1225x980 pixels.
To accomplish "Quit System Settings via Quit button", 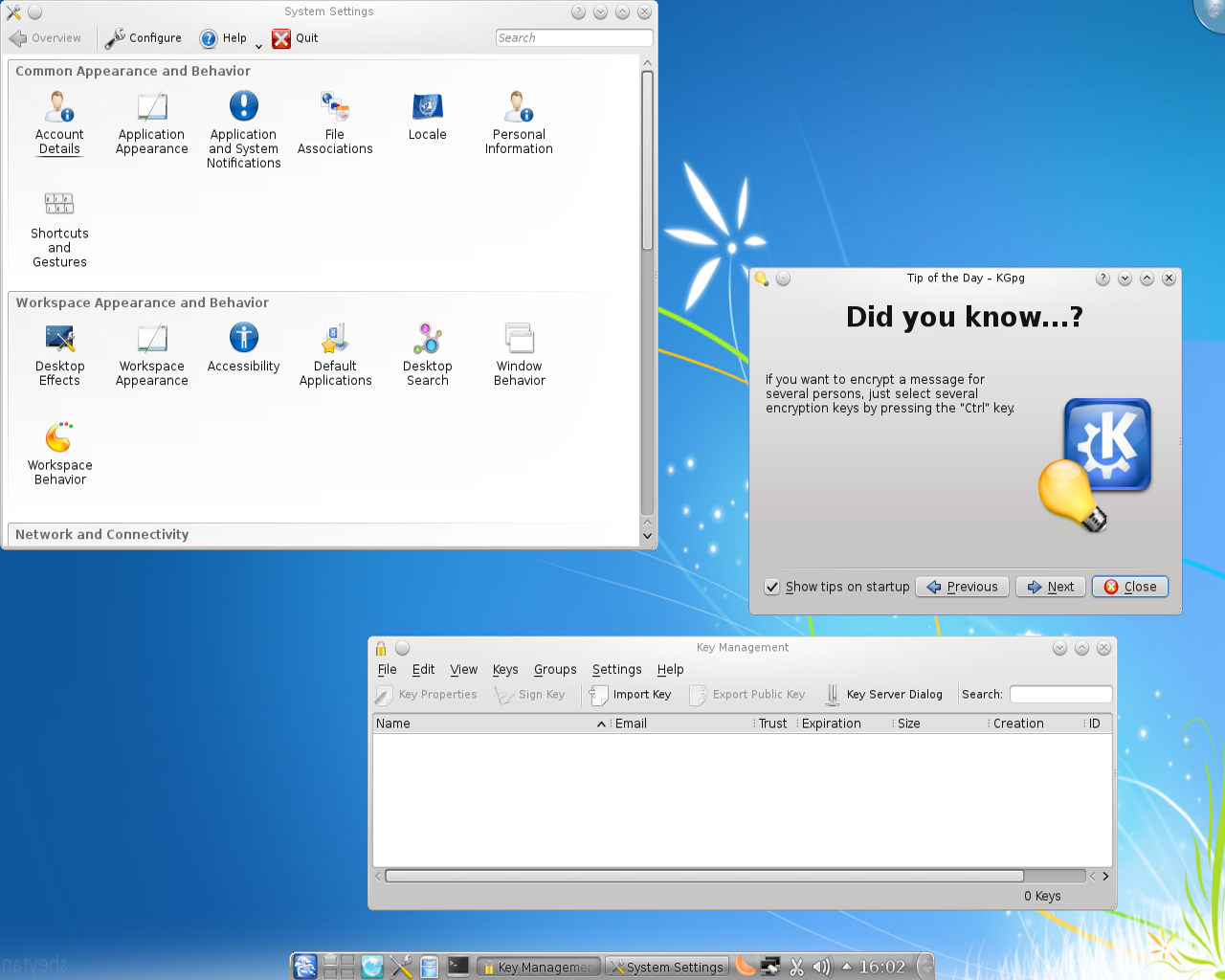I will [x=295, y=38].
